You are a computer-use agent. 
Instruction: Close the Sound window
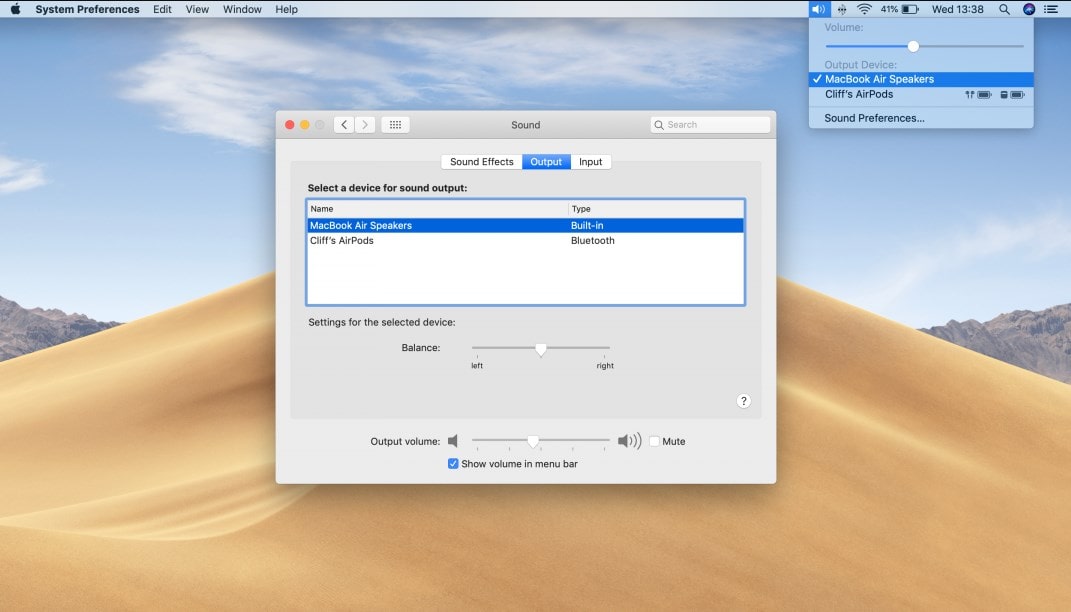tap(290, 124)
